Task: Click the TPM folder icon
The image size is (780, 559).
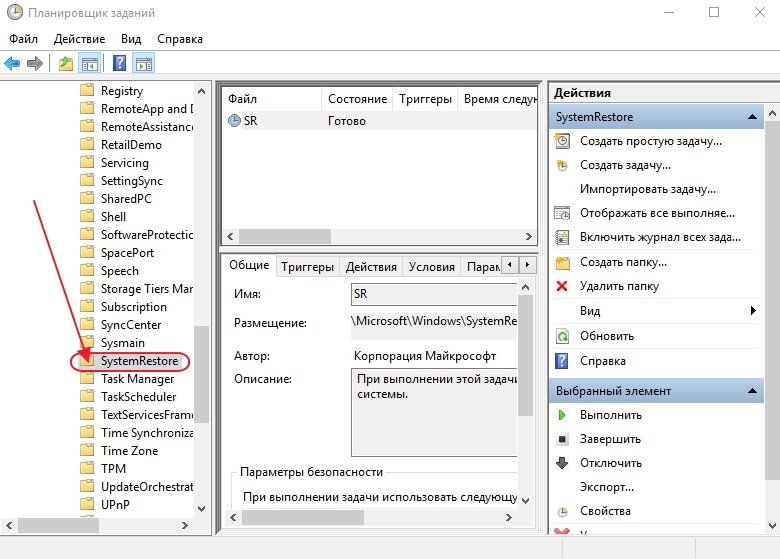Action: [x=87, y=468]
